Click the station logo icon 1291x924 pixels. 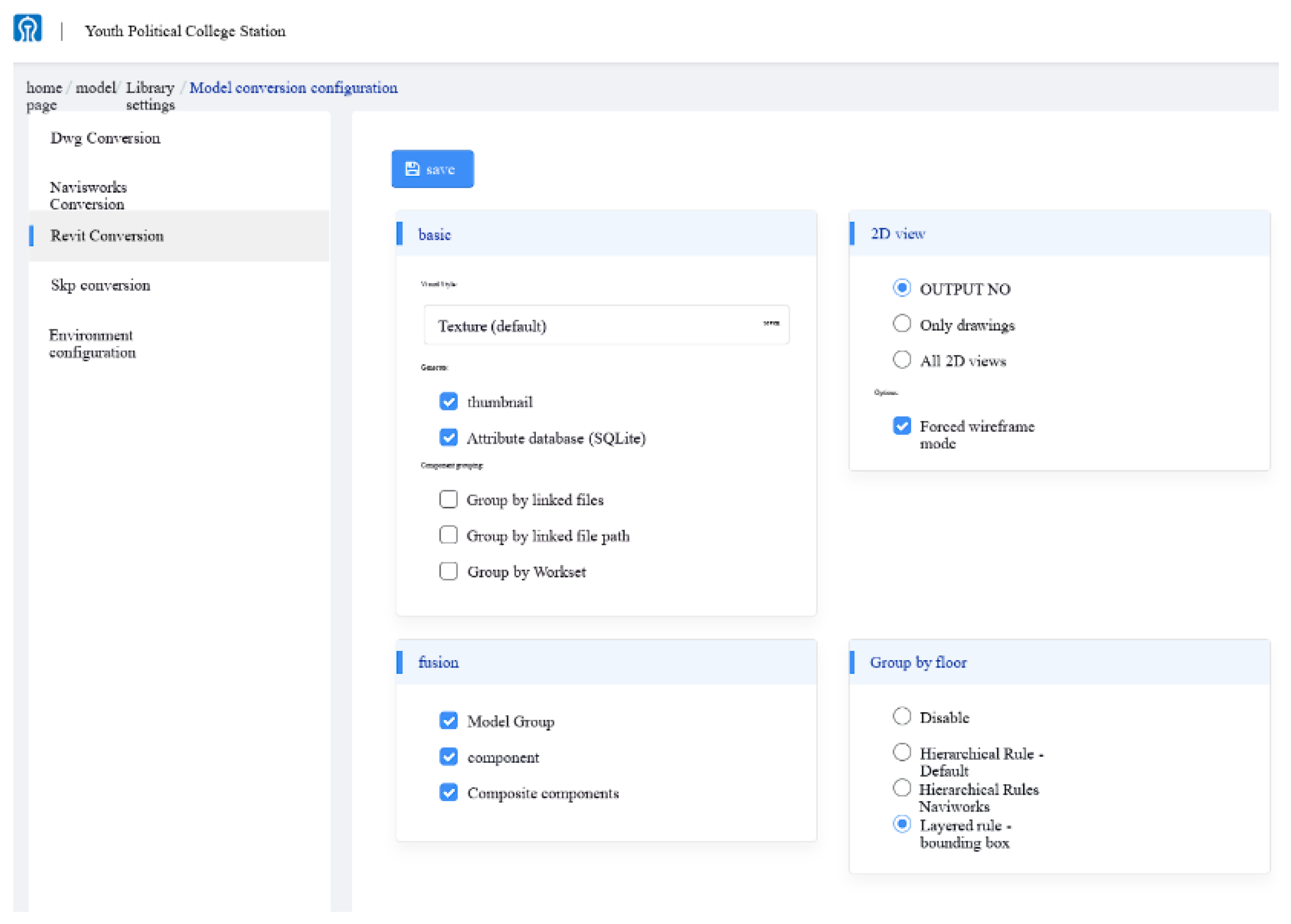[x=27, y=28]
